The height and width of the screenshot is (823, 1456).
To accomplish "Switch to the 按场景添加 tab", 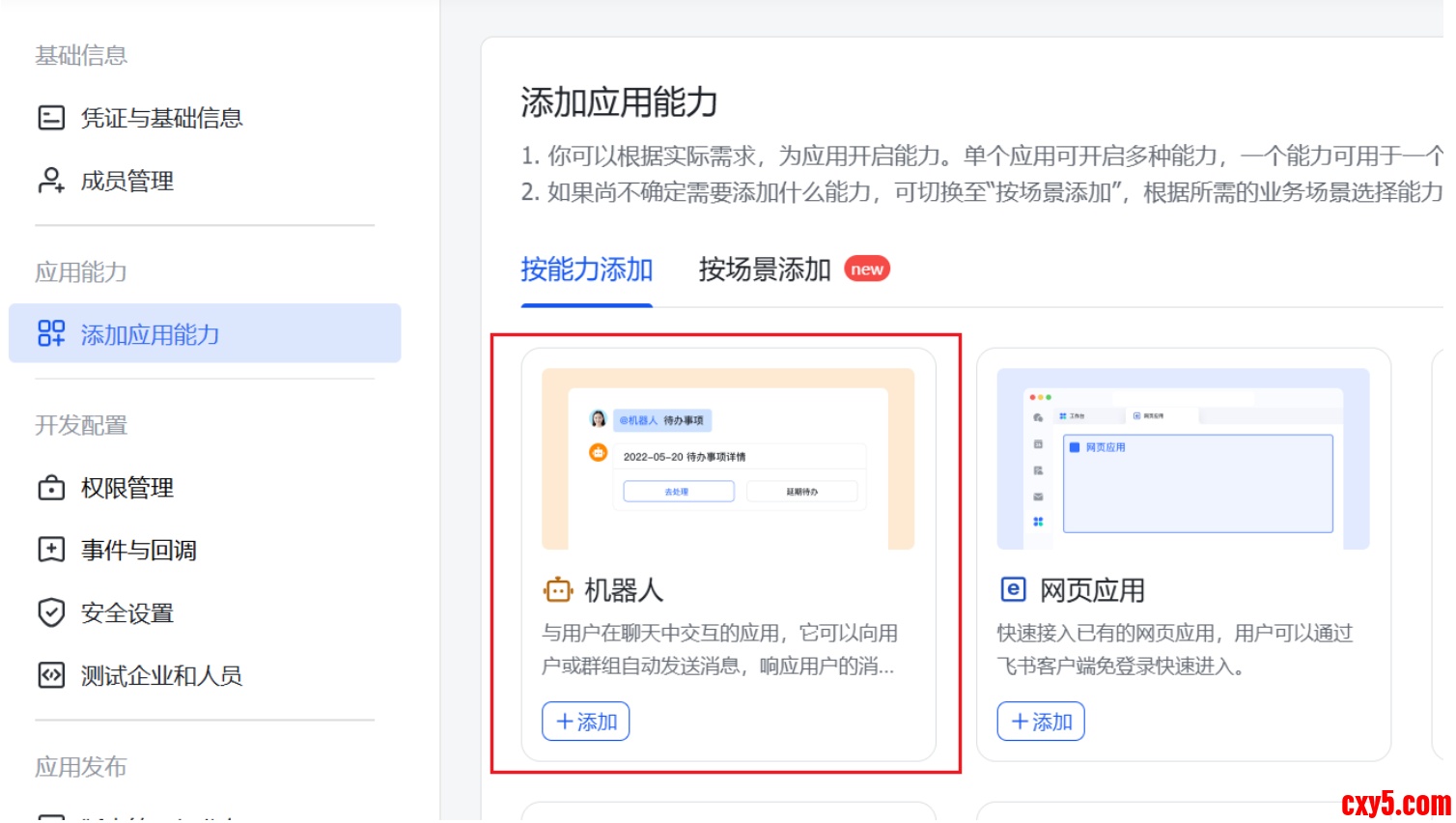I will click(765, 270).
